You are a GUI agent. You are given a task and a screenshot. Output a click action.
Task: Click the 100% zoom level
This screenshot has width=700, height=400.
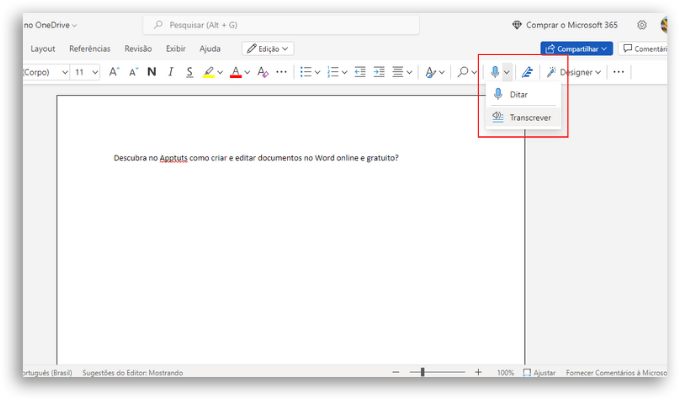point(505,373)
